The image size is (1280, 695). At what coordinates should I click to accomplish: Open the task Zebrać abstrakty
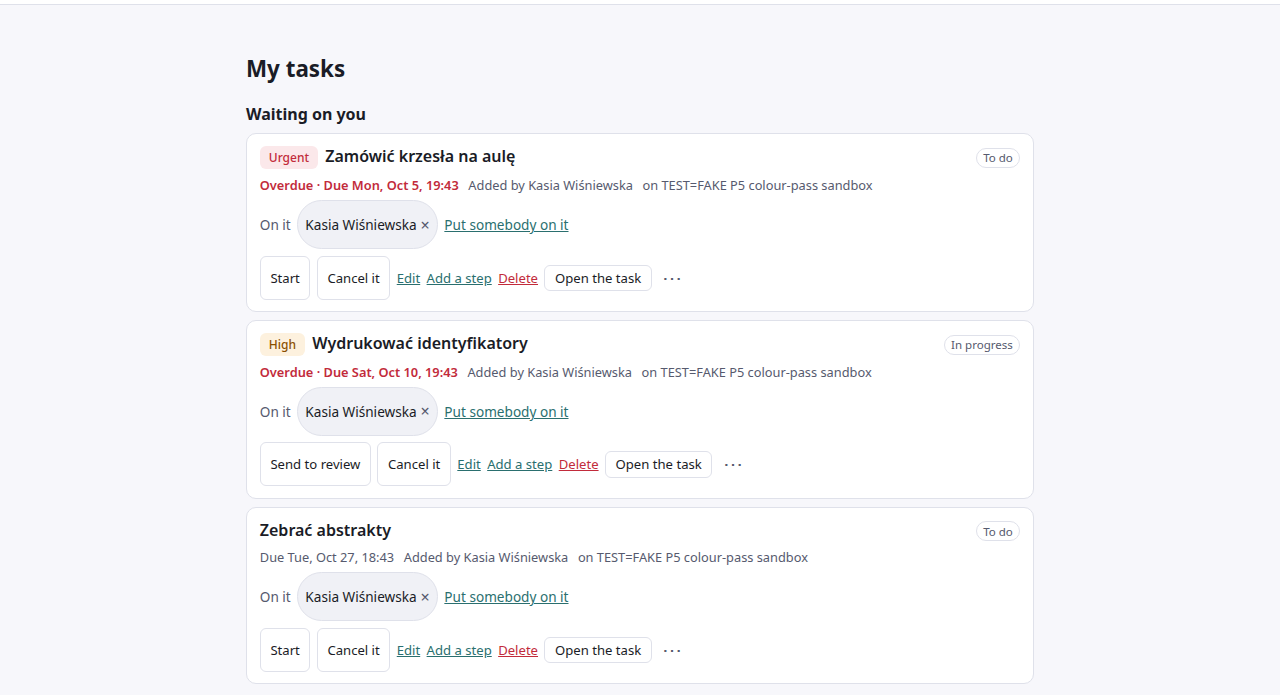[x=598, y=650]
